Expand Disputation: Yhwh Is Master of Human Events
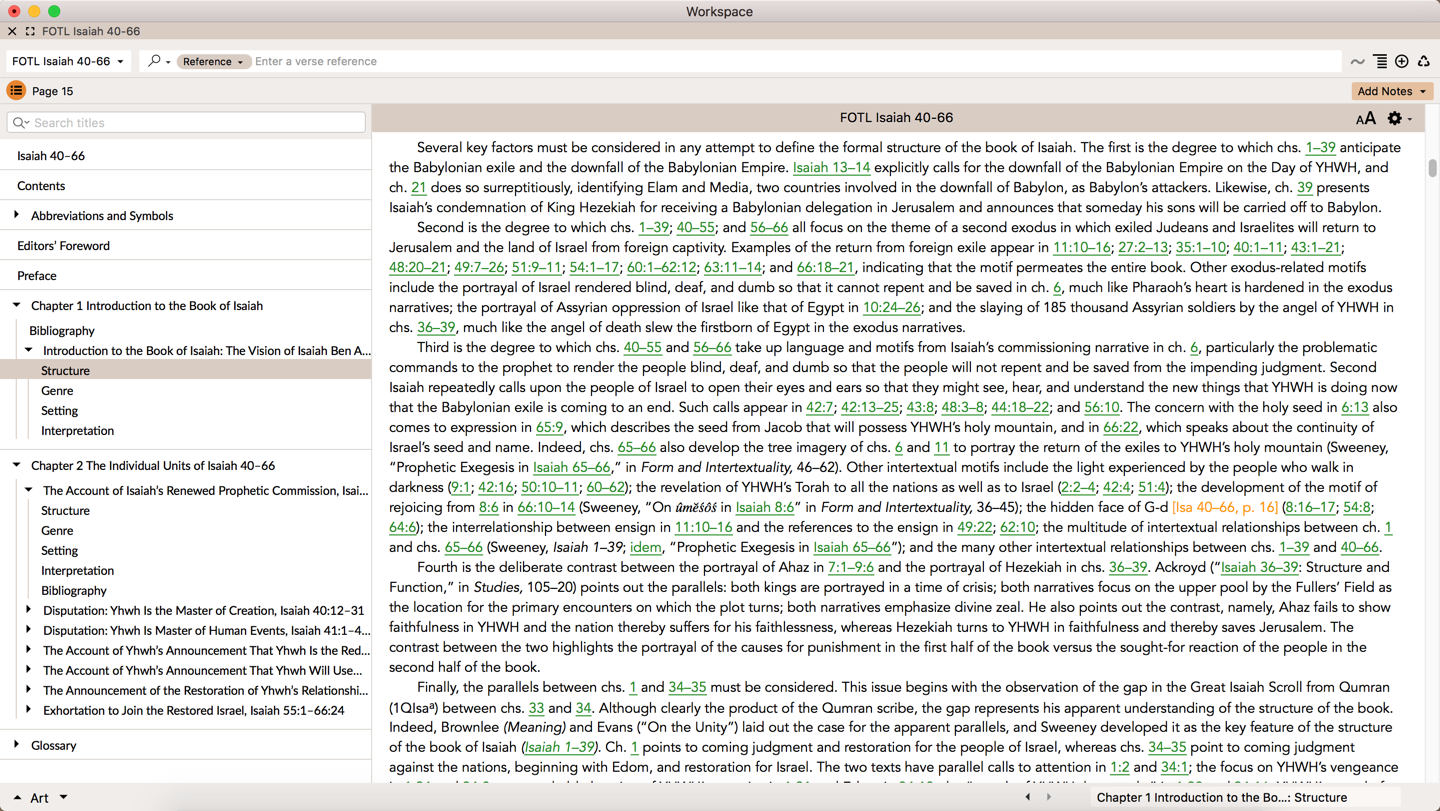This screenshot has height=811, width=1440. click(x=28, y=630)
